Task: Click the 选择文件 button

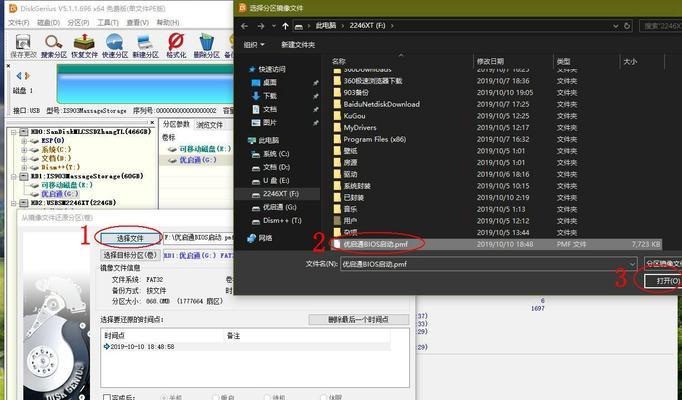Action: point(130,239)
